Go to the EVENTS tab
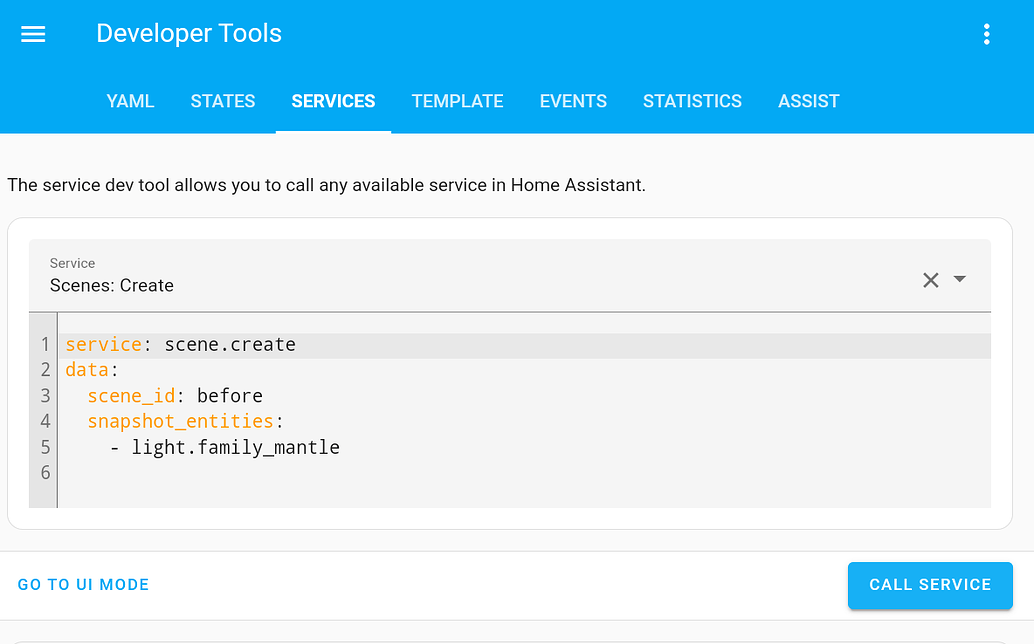This screenshot has width=1034, height=644. click(x=573, y=101)
